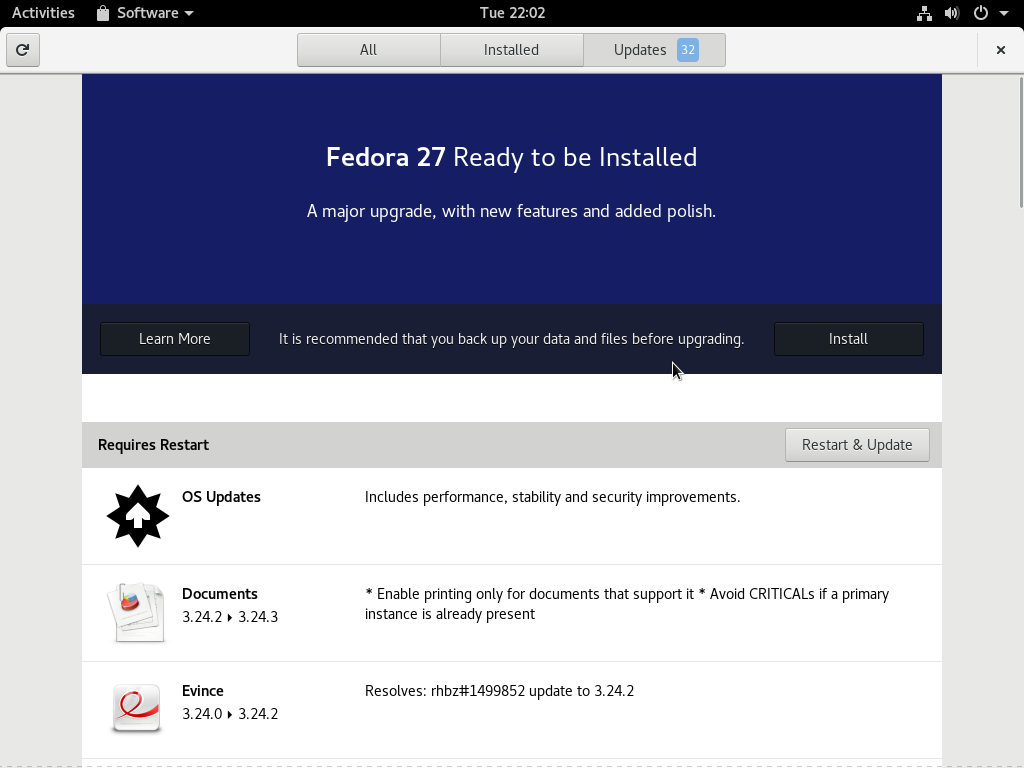The image size is (1024, 768).
Task: Open the Software app menu dropdown
Action: 145,13
